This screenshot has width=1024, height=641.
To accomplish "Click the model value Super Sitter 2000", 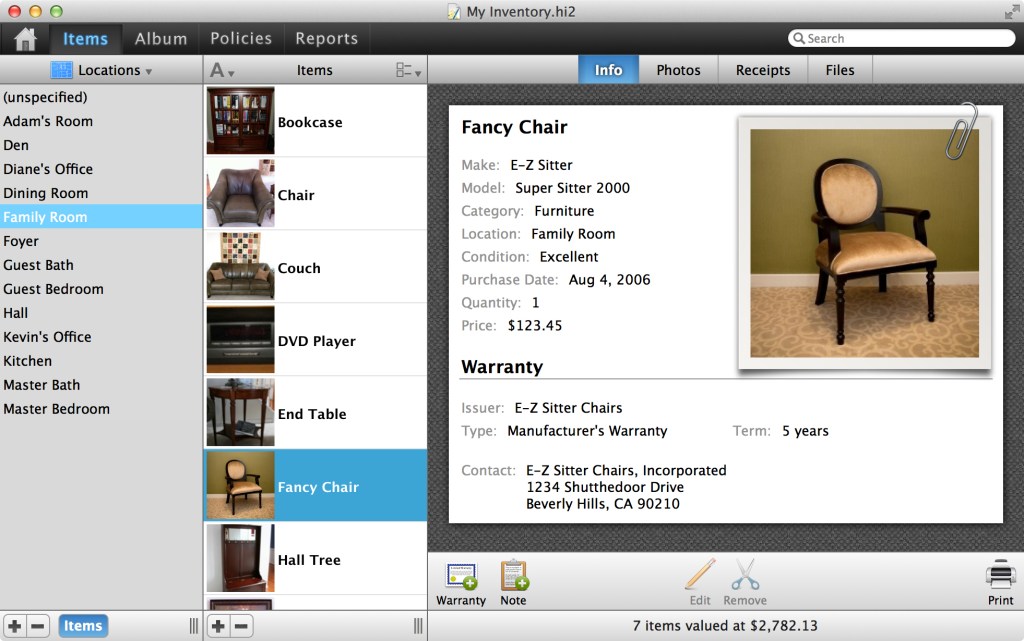I will [x=573, y=188].
